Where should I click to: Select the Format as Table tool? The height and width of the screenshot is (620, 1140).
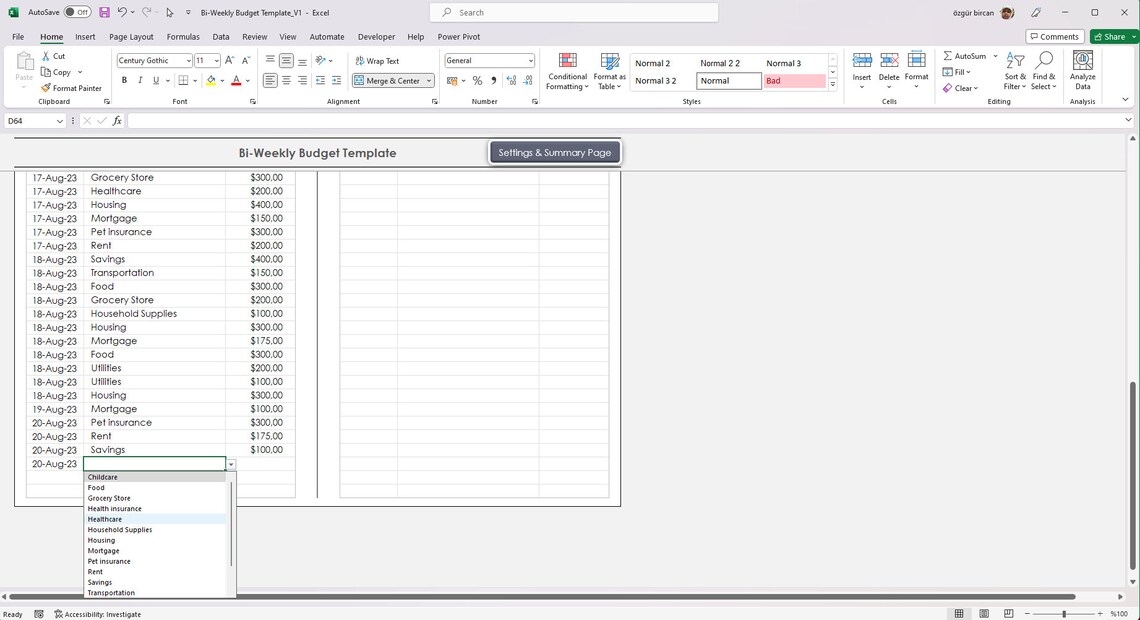click(x=608, y=70)
